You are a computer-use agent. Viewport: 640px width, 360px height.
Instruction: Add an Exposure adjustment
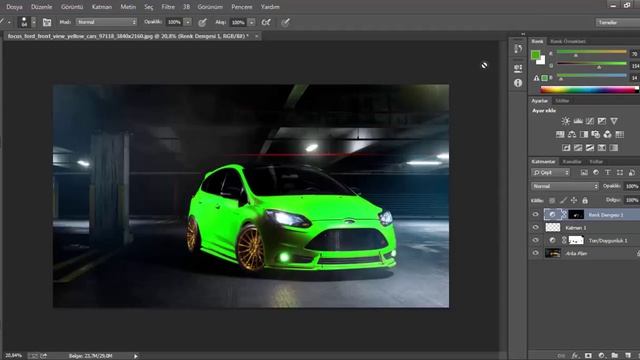602,121
